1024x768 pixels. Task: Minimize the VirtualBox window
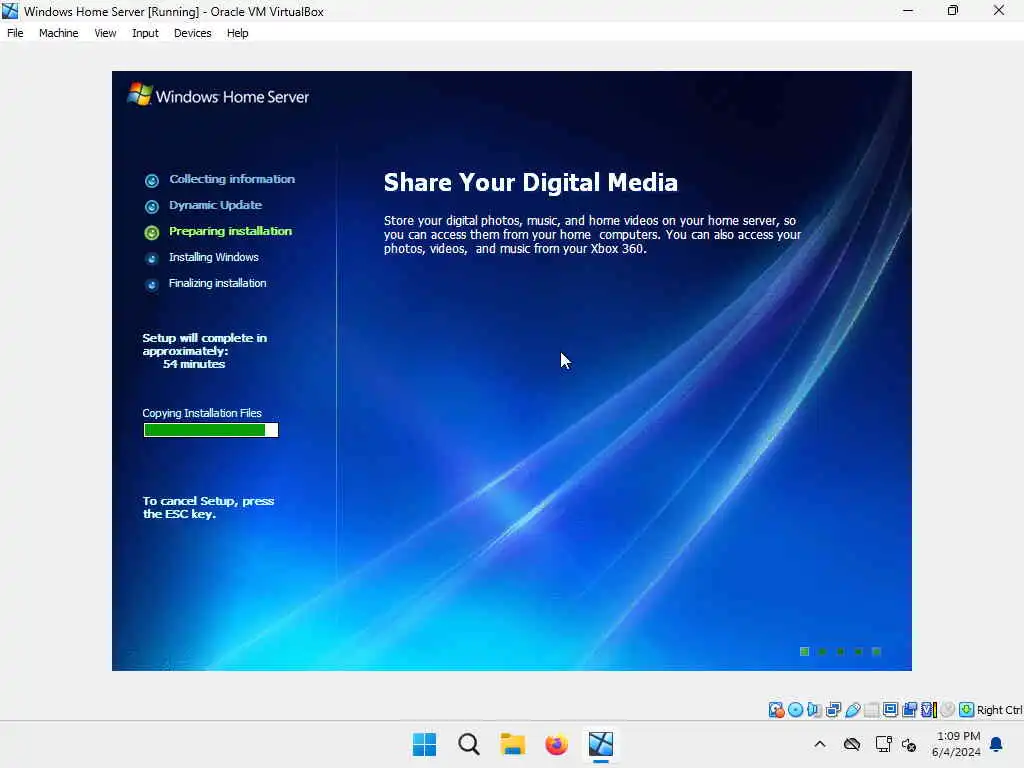908,10
